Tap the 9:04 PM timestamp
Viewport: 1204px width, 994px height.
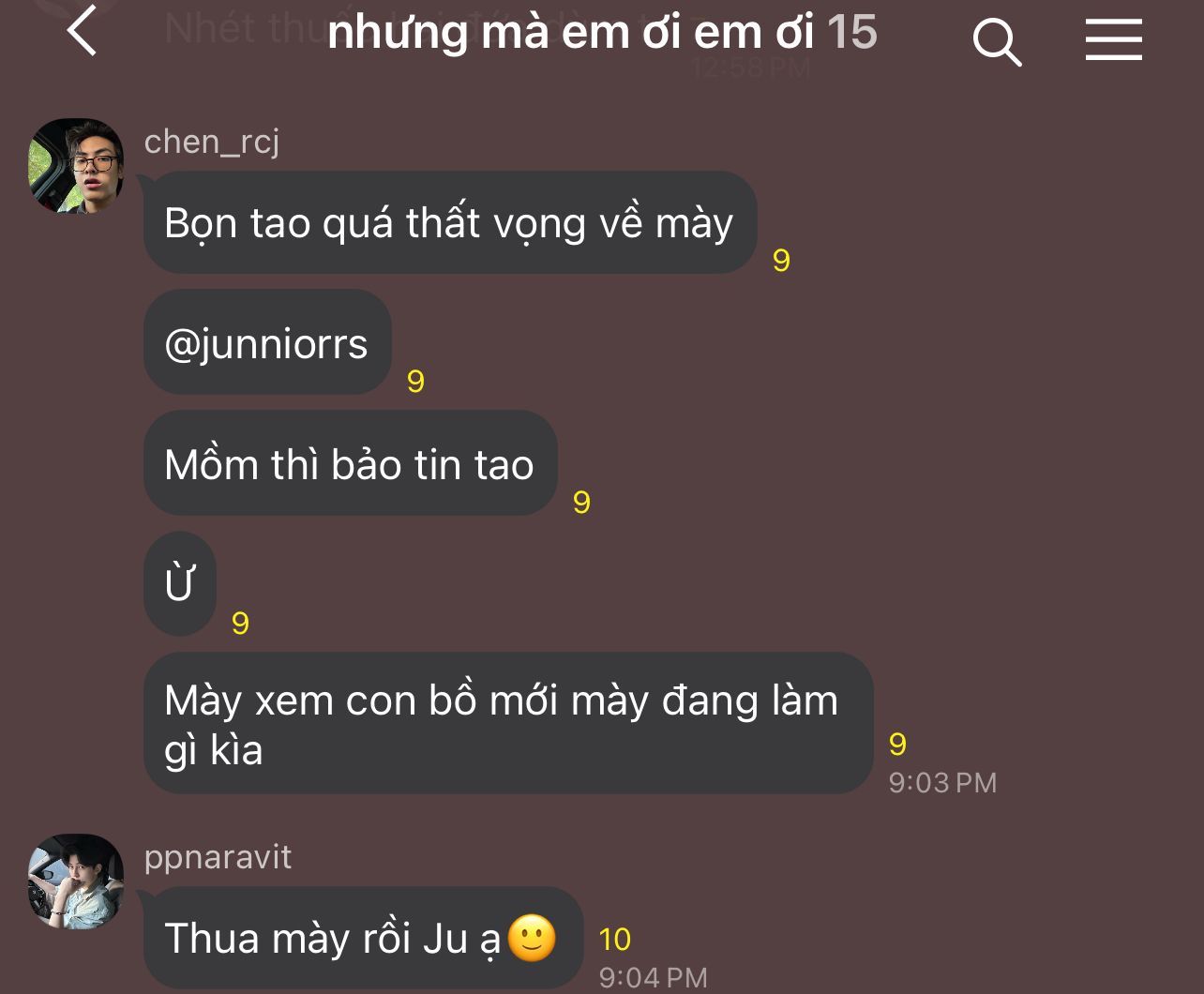coord(653,978)
